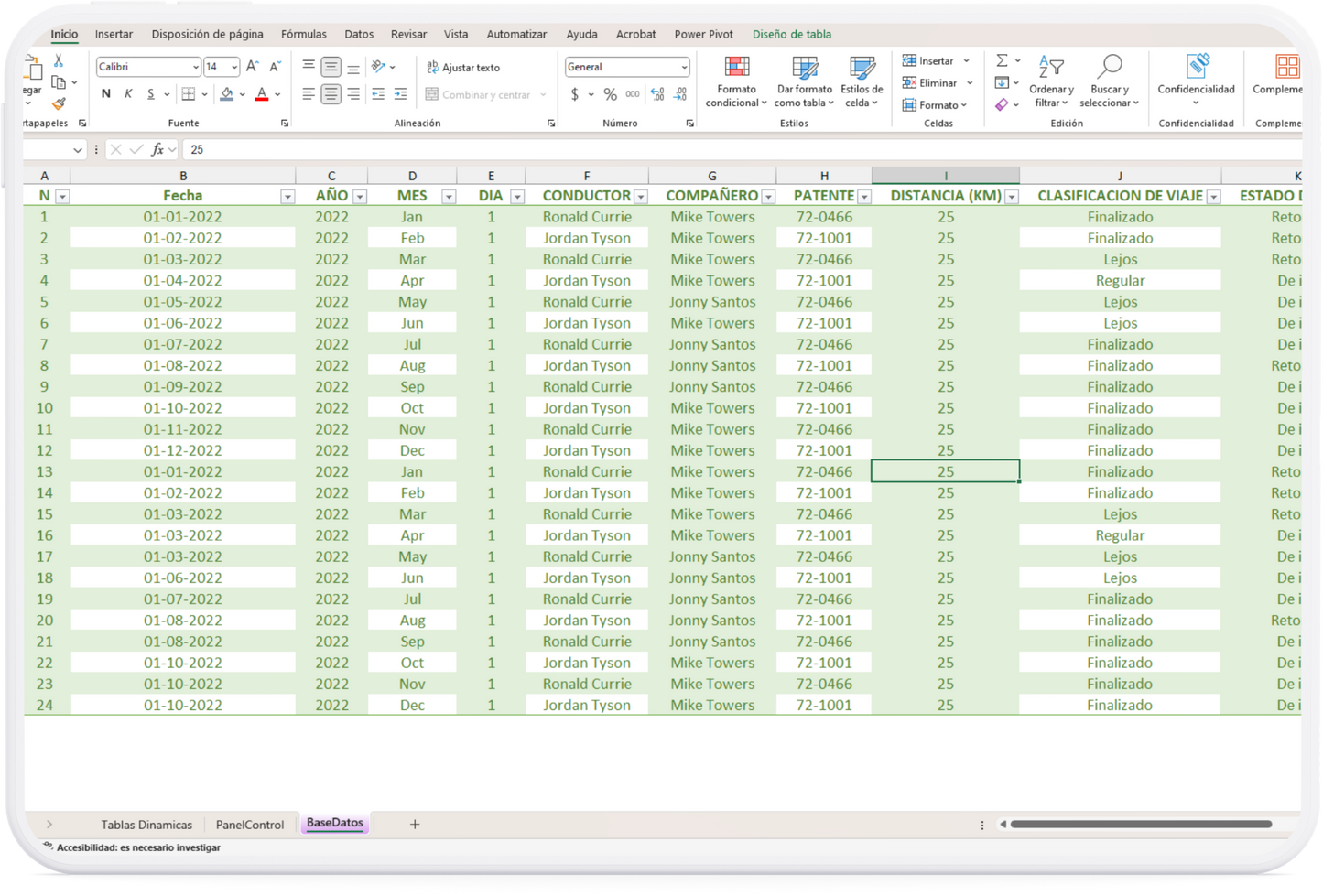Open Buscar y seleccionar
This screenshot has height=896, width=1323.
click(x=1109, y=81)
